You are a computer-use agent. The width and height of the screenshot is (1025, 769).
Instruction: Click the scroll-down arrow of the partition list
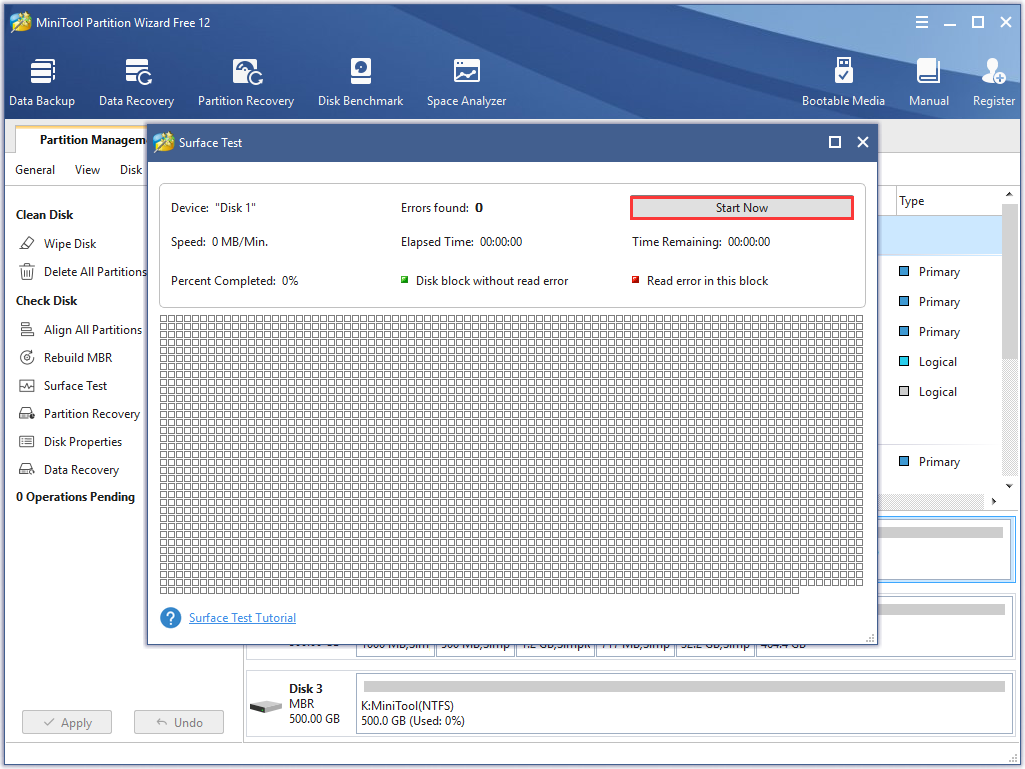pyautogui.click(x=1009, y=486)
